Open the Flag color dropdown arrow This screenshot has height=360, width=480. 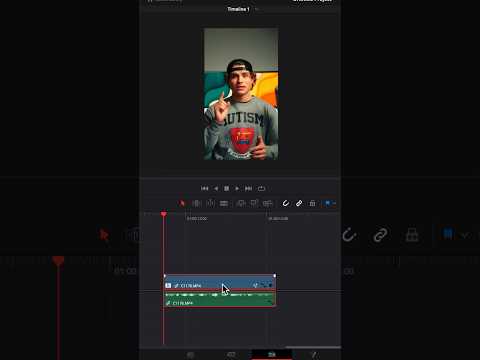click(334, 203)
